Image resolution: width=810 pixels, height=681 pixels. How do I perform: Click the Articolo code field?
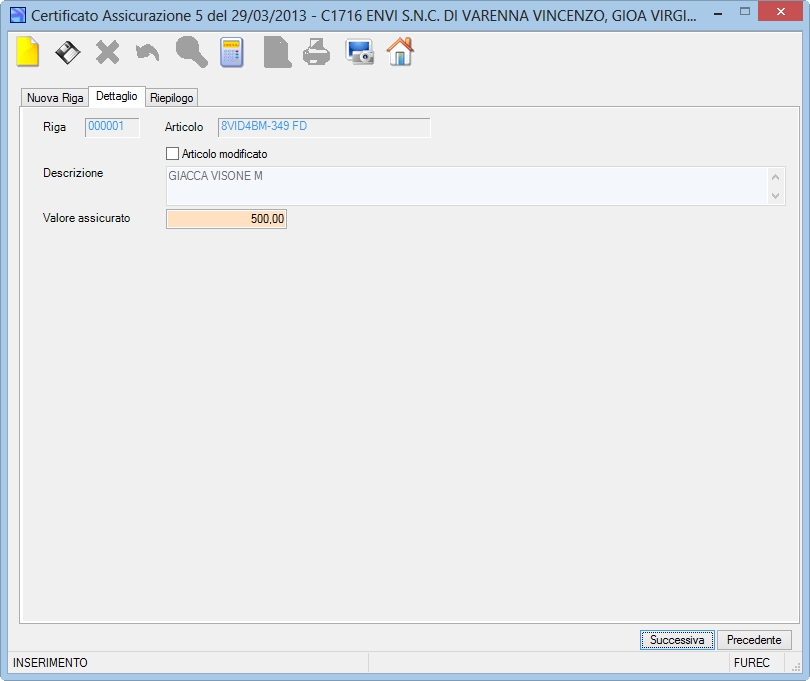pyautogui.click(x=324, y=127)
